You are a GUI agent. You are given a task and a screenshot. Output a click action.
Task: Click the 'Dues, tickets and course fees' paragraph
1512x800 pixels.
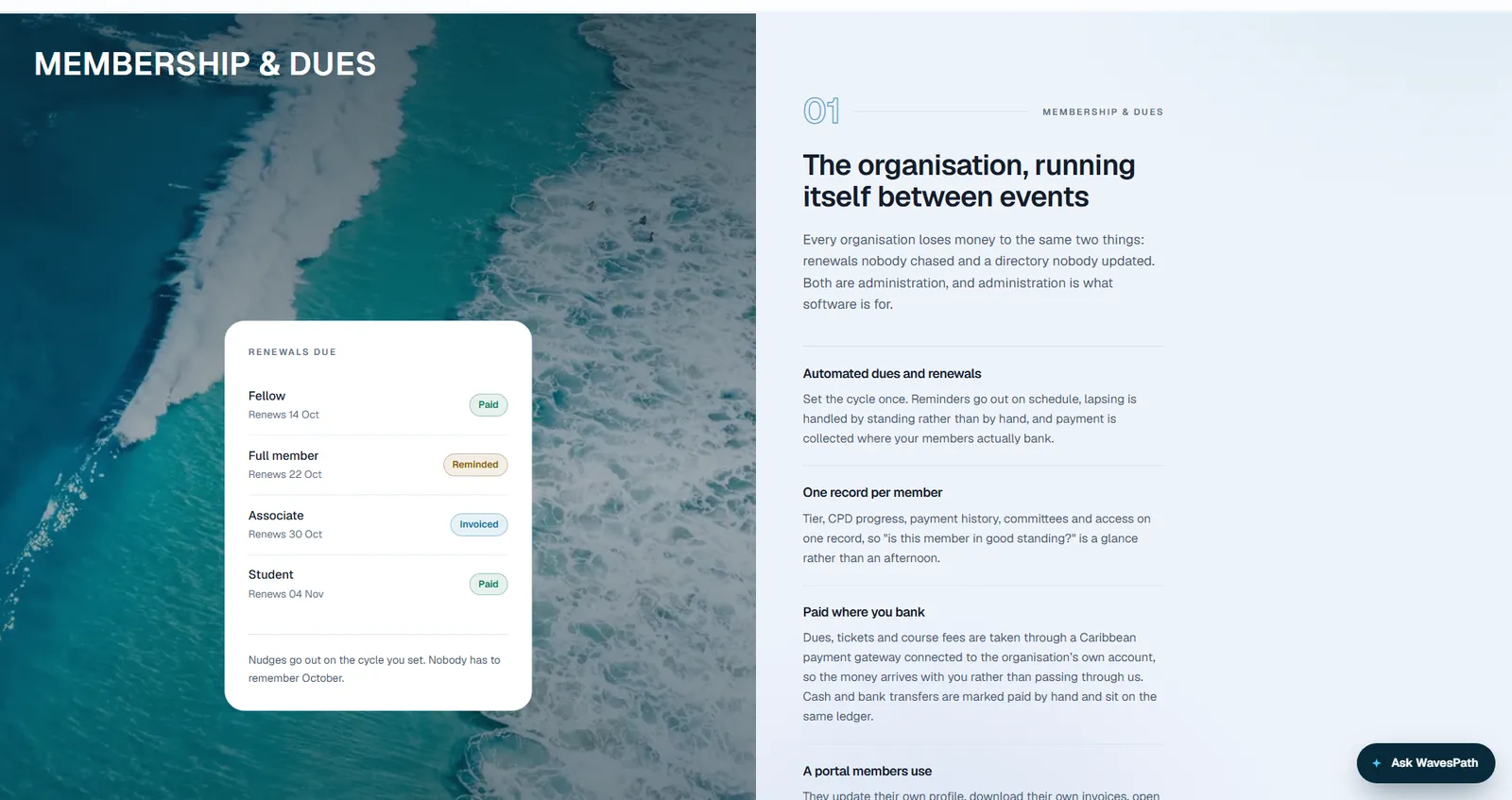[980, 677]
